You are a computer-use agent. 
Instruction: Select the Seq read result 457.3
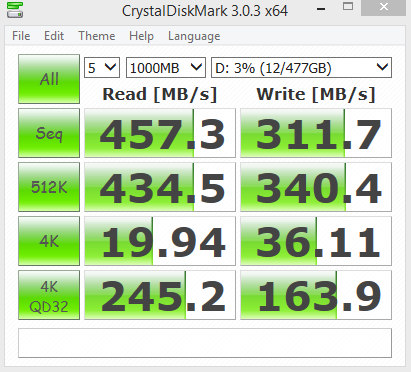click(x=160, y=133)
